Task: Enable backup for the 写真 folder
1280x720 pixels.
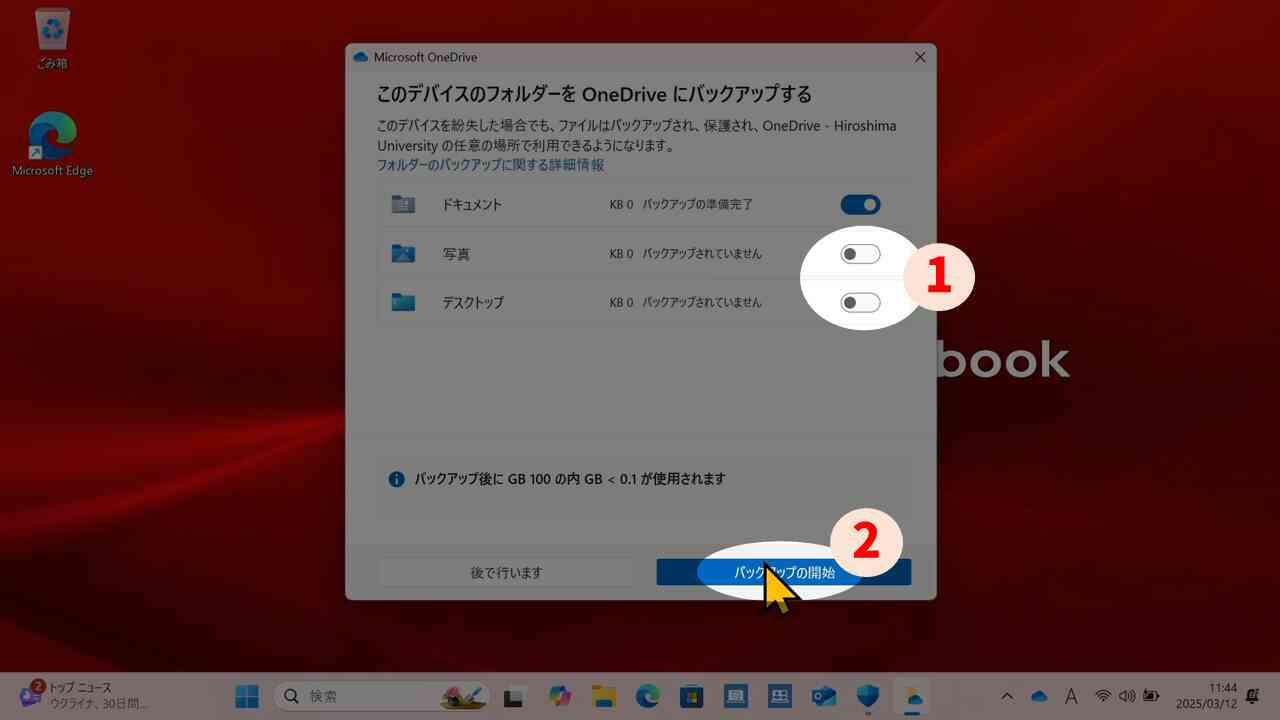Action: tap(859, 253)
